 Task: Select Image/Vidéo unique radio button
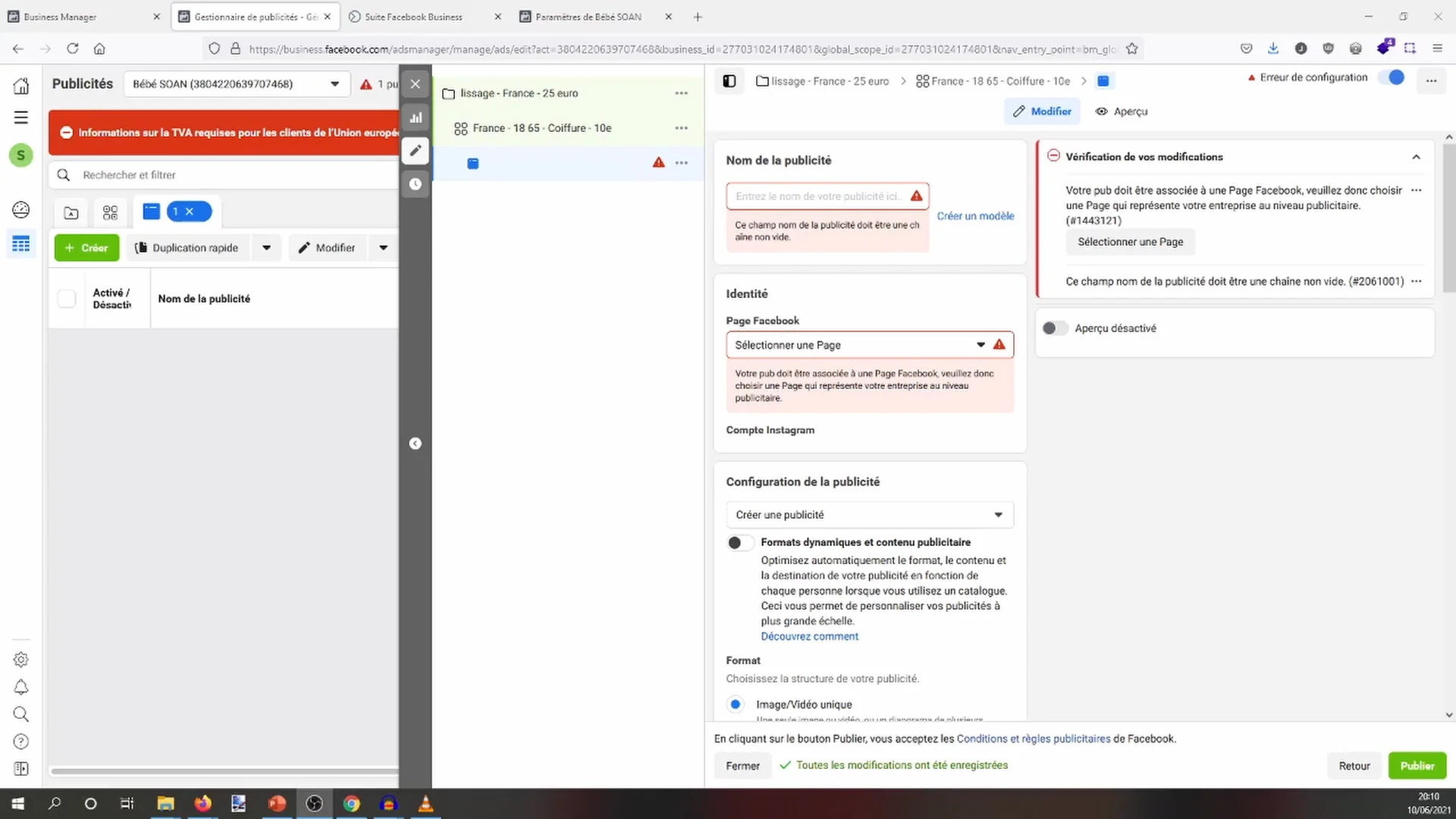point(735,704)
